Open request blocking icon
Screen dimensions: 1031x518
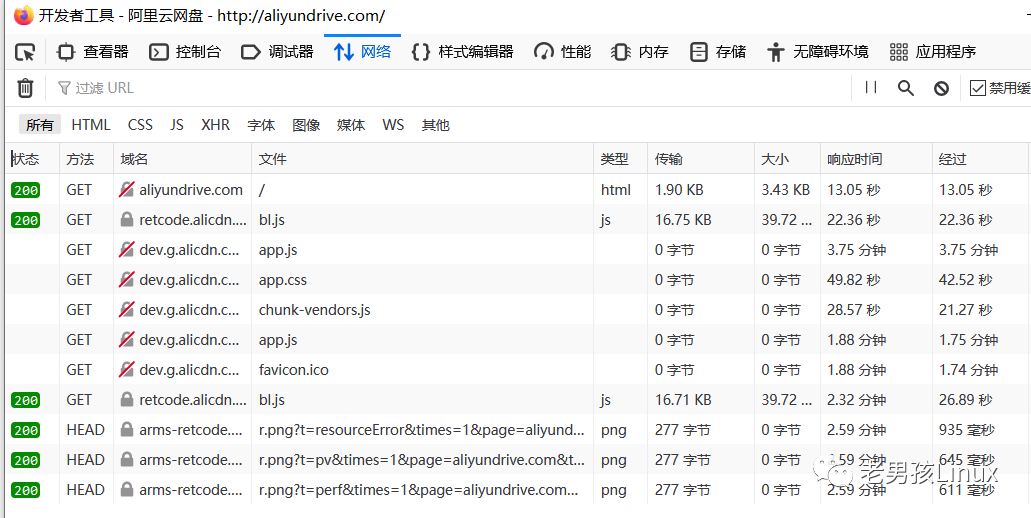(x=942, y=88)
